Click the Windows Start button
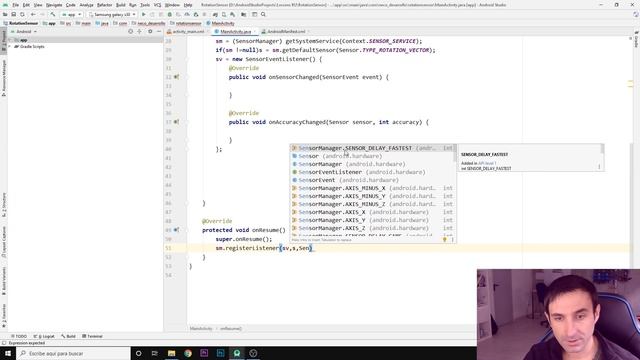Screen dimensions: 640x360 pyautogui.click(x=8, y=353)
